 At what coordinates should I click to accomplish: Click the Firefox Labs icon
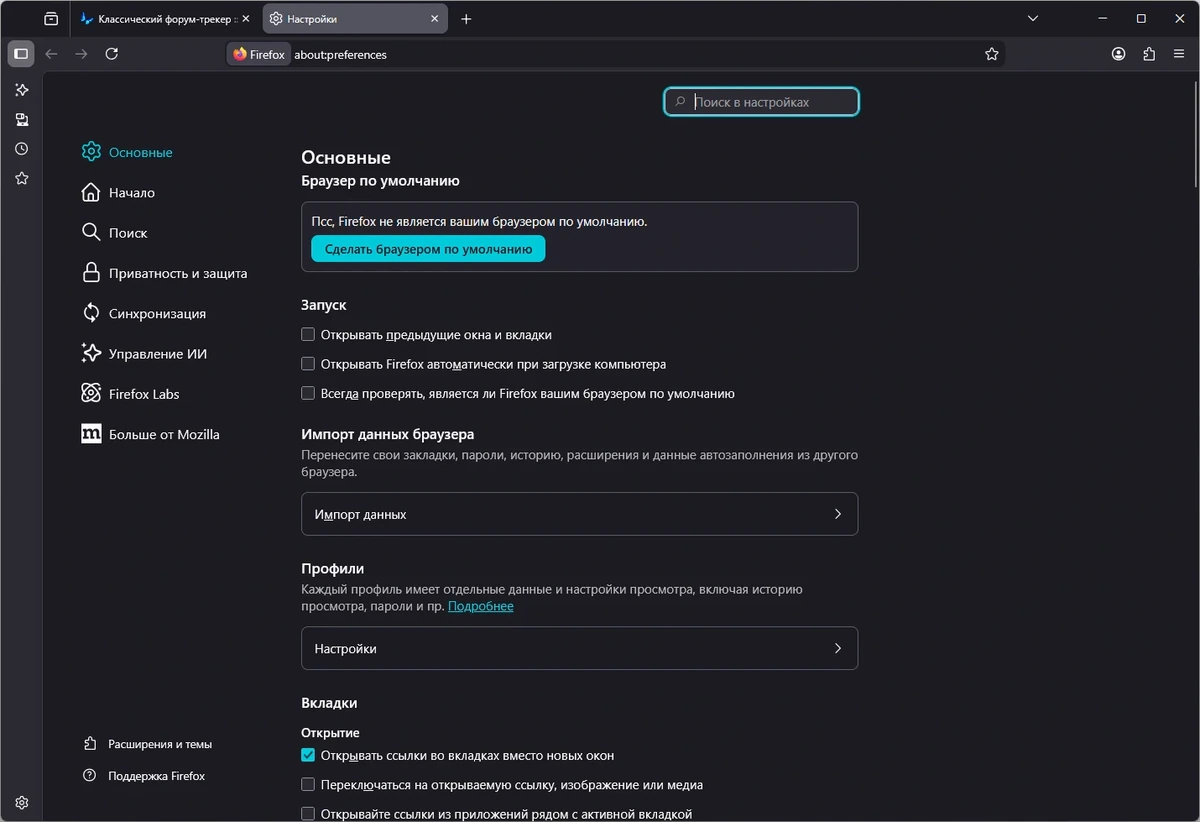[91, 393]
